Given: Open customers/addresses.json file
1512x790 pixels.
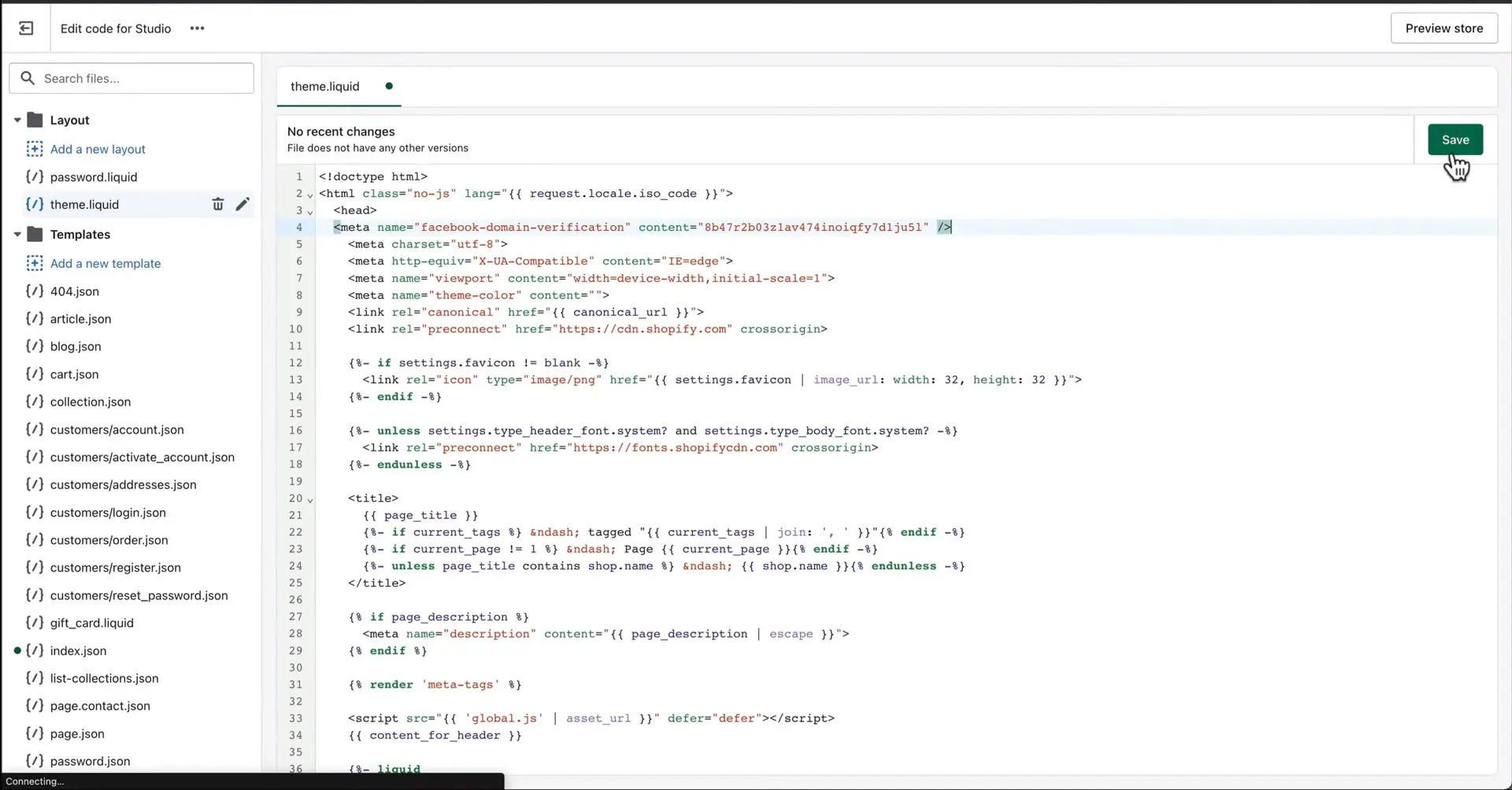Looking at the screenshot, I should pos(123,484).
